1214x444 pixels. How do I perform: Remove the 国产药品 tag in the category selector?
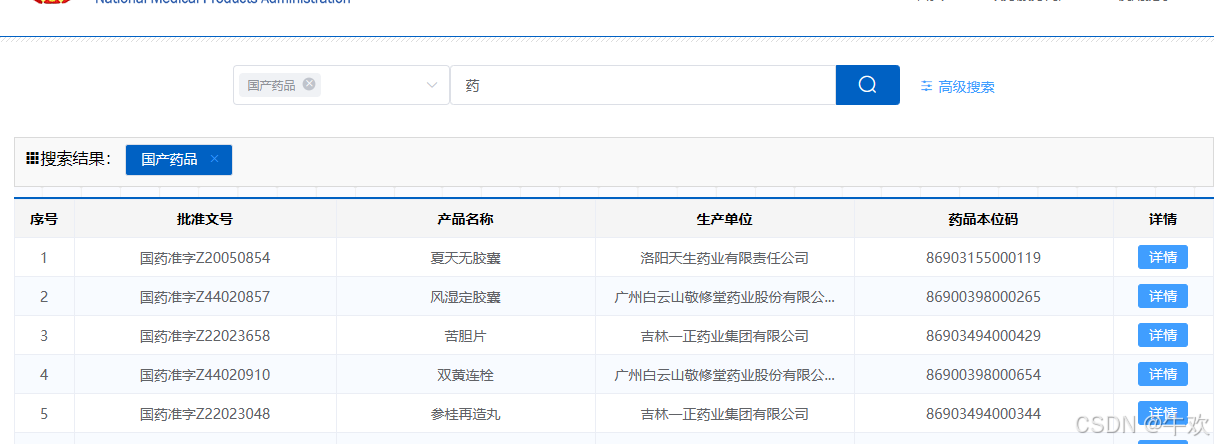point(309,84)
